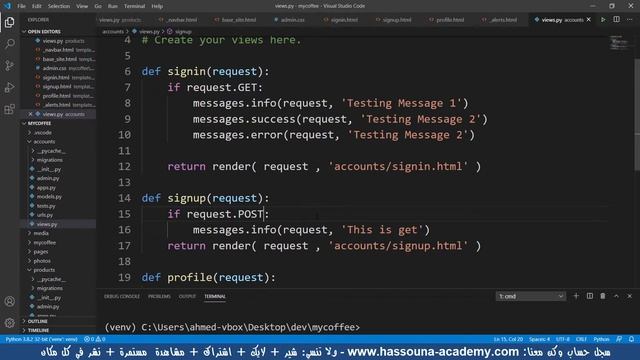Viewport: 640px width, 360px height.
Task: Open the Manage gear icon
Action: [9, 323]
